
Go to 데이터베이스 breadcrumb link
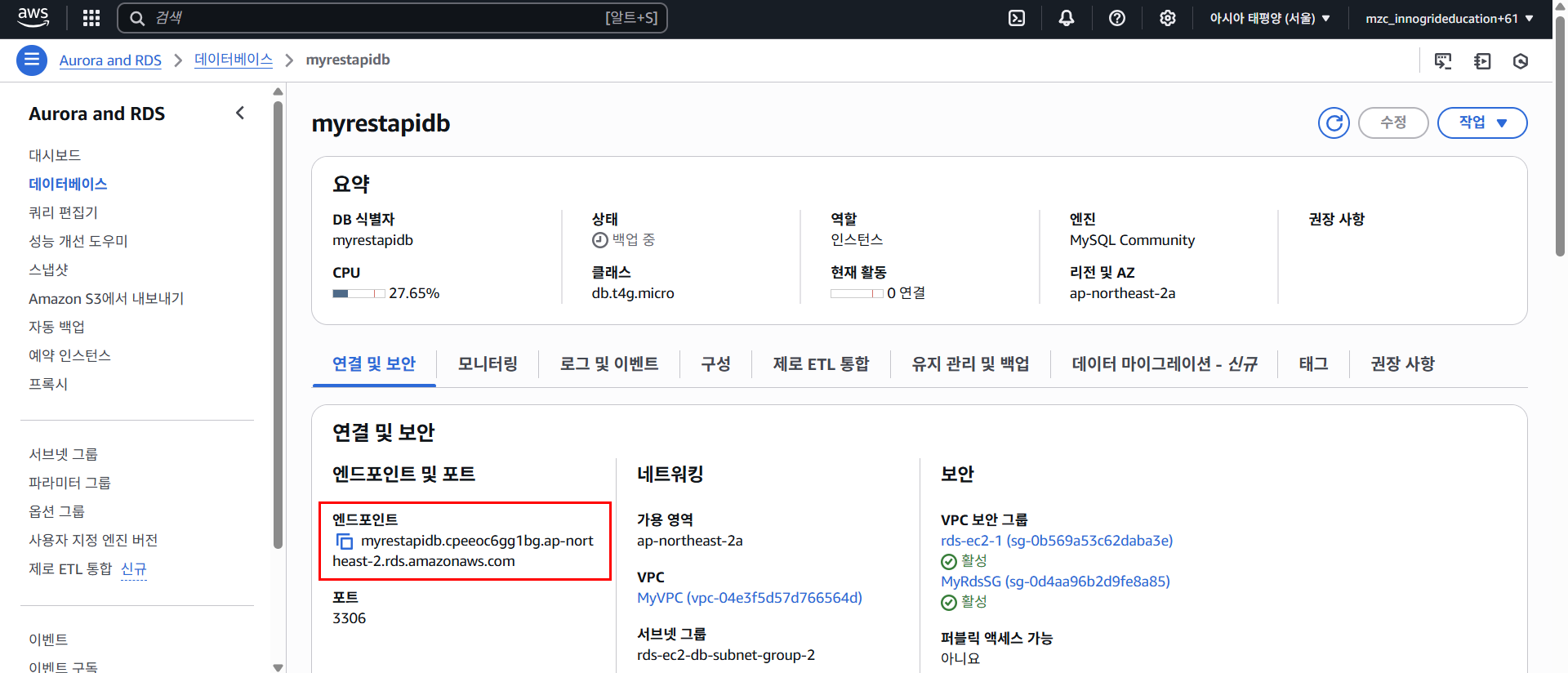click(234, 60)
